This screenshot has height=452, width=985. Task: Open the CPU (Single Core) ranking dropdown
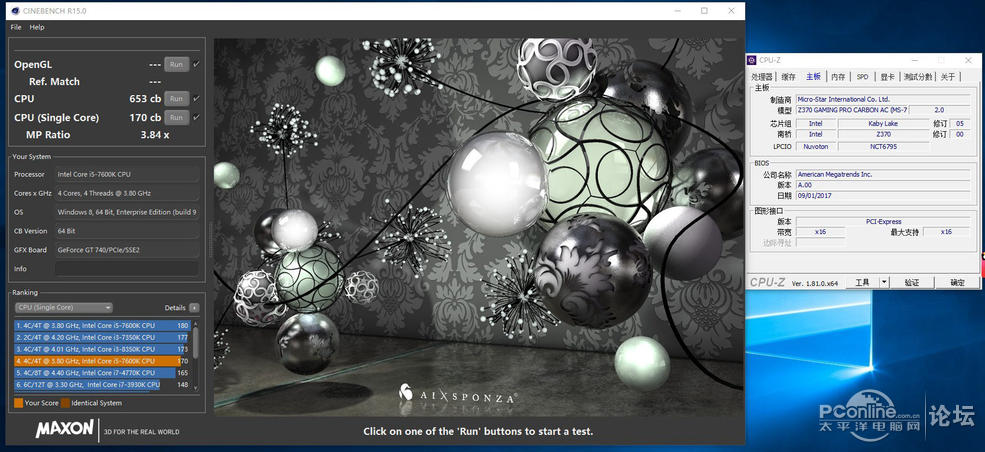click(63, 308)
